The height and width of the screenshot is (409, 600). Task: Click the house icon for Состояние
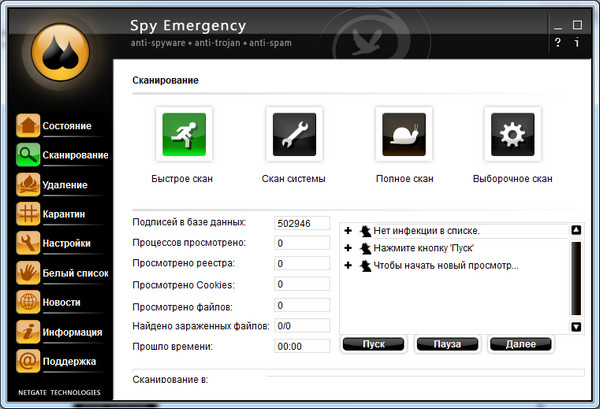[x=28, y=126]
